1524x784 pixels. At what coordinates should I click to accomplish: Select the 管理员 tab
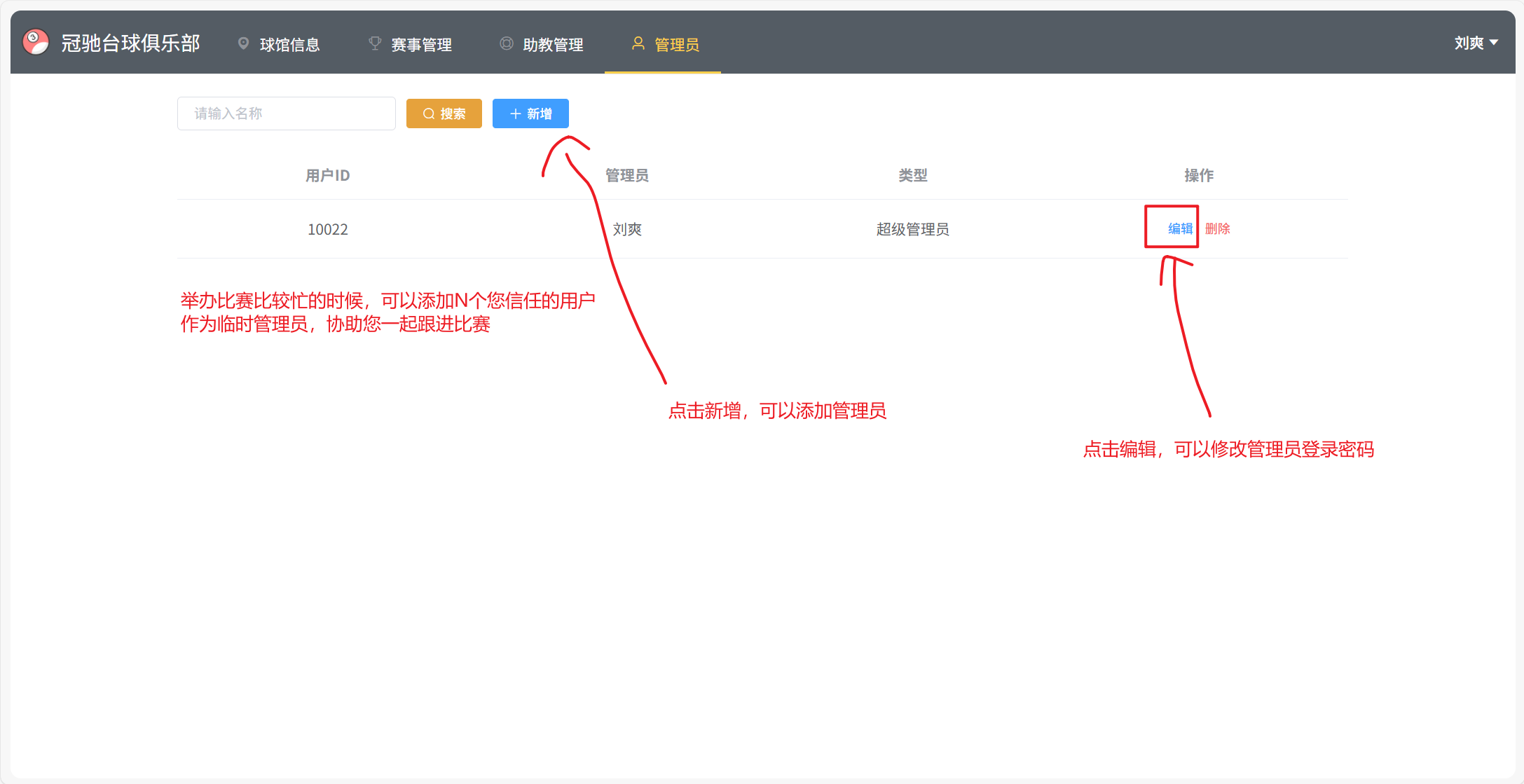[676, 45]
